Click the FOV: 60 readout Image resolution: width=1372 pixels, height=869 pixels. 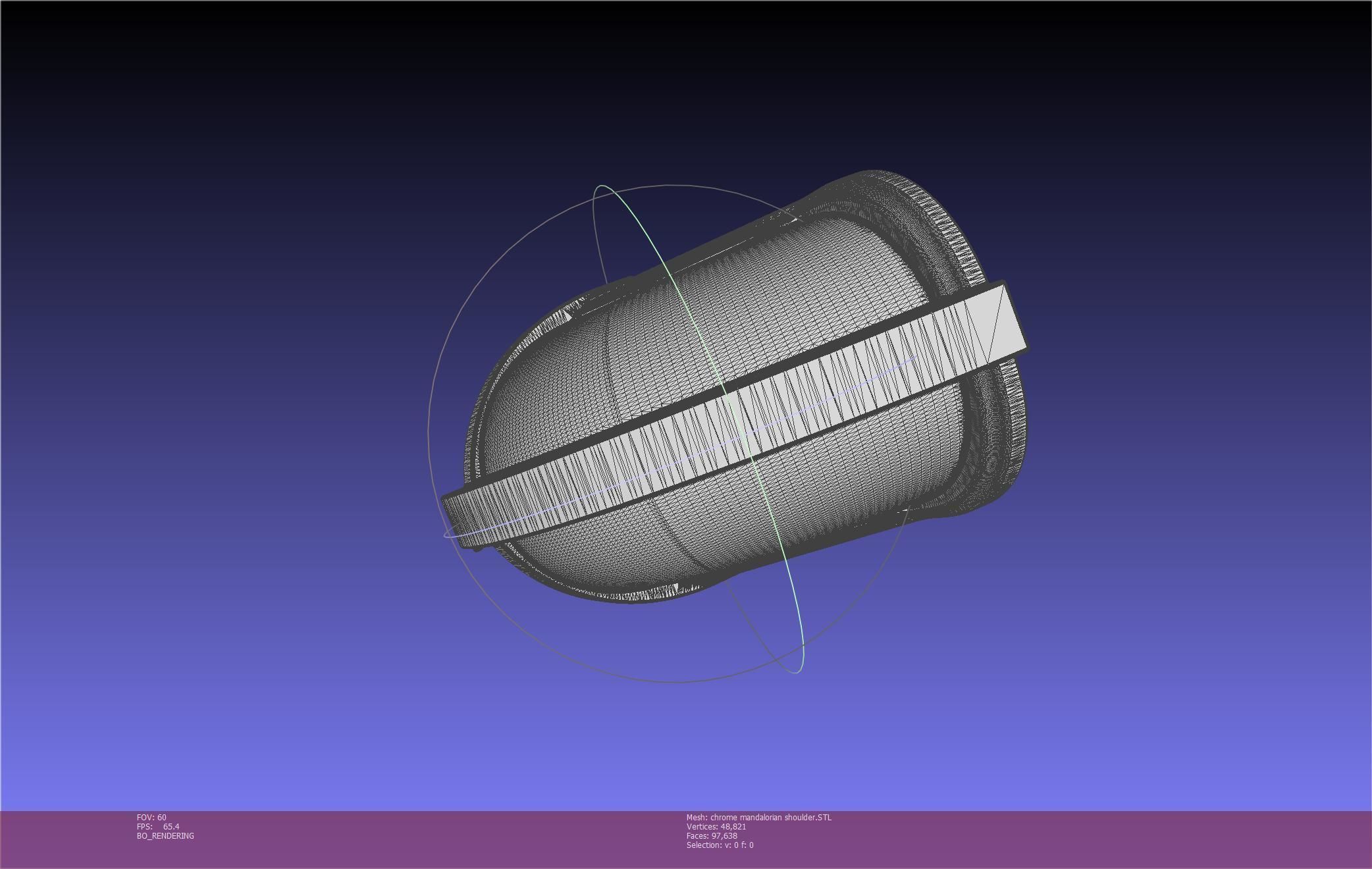coord(151,817)
